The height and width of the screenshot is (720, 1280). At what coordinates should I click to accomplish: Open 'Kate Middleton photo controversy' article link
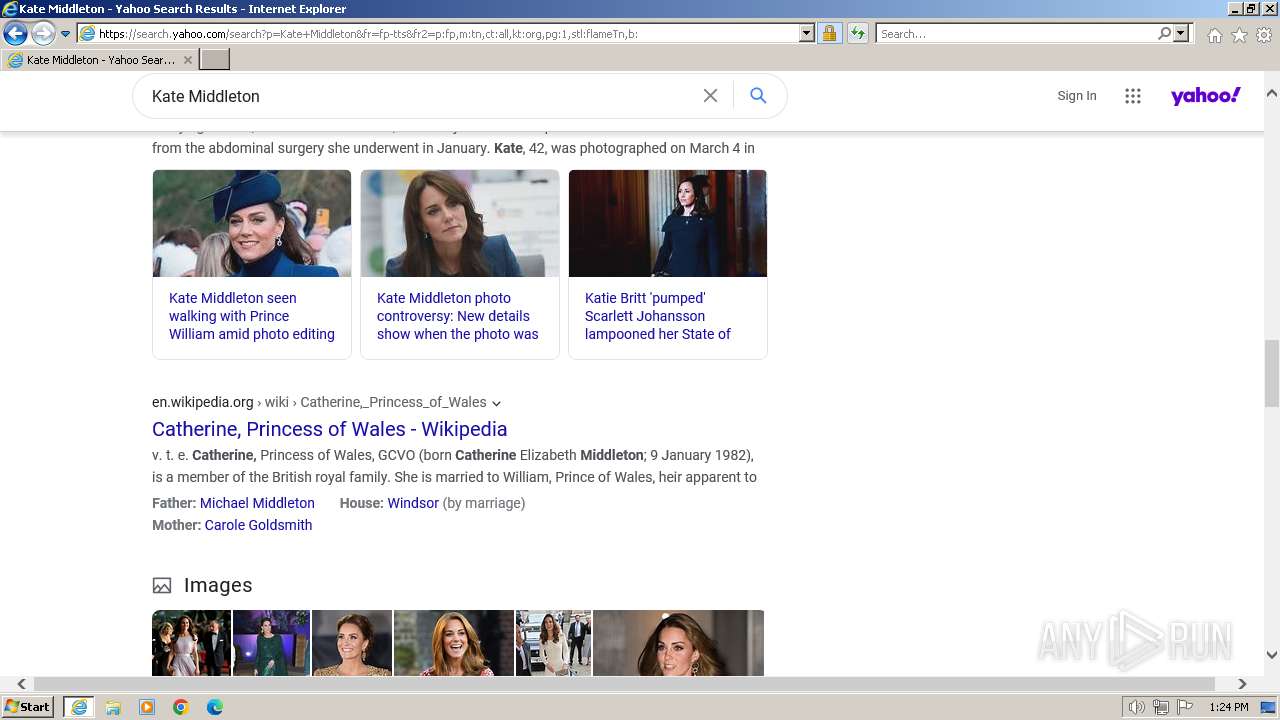[x=458, y=316]
